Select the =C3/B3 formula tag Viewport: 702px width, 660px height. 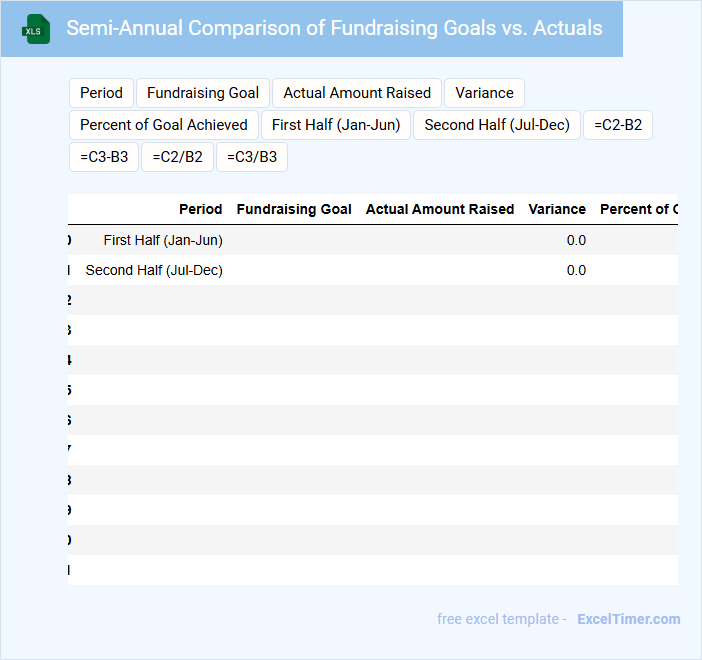[x=252, y=157]
